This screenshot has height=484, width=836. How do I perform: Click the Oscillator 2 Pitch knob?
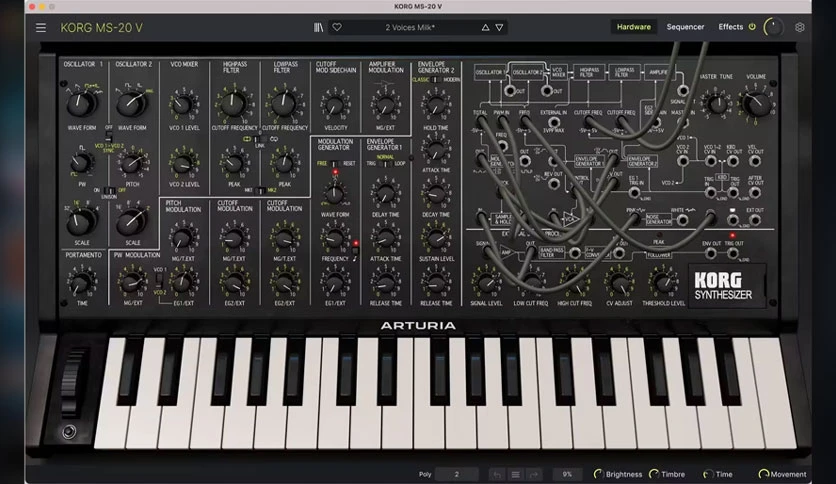click(x=131, y=164)
